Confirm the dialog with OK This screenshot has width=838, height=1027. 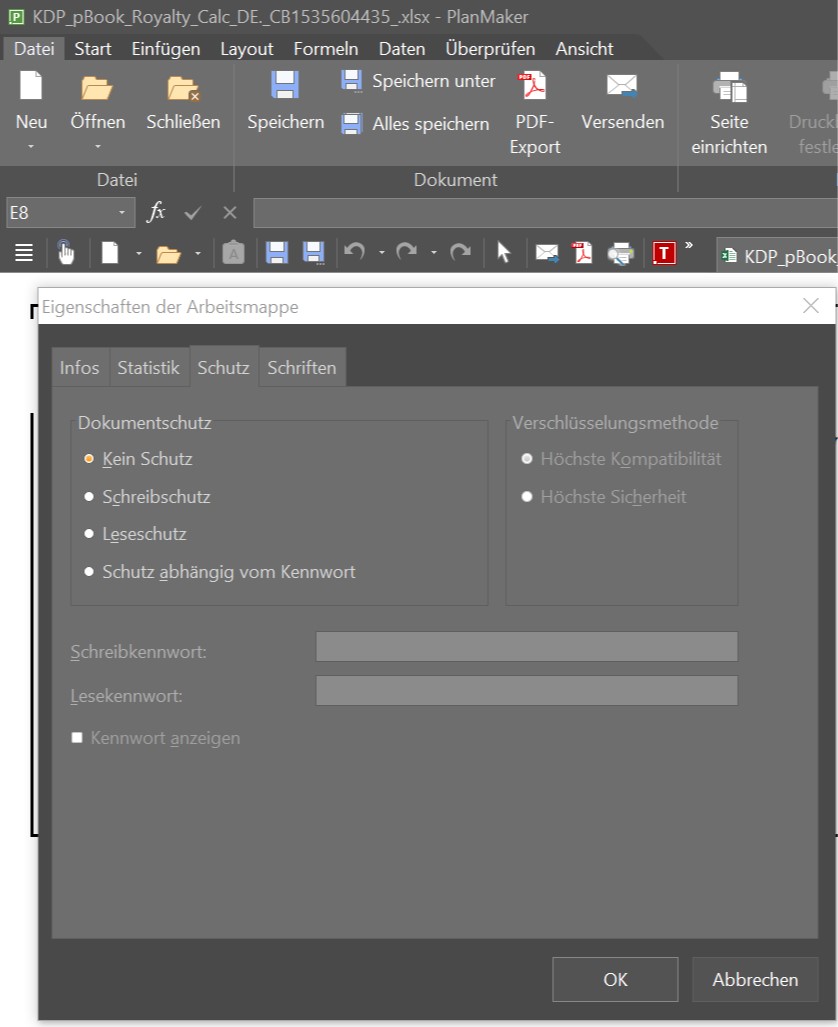[615, 979]
